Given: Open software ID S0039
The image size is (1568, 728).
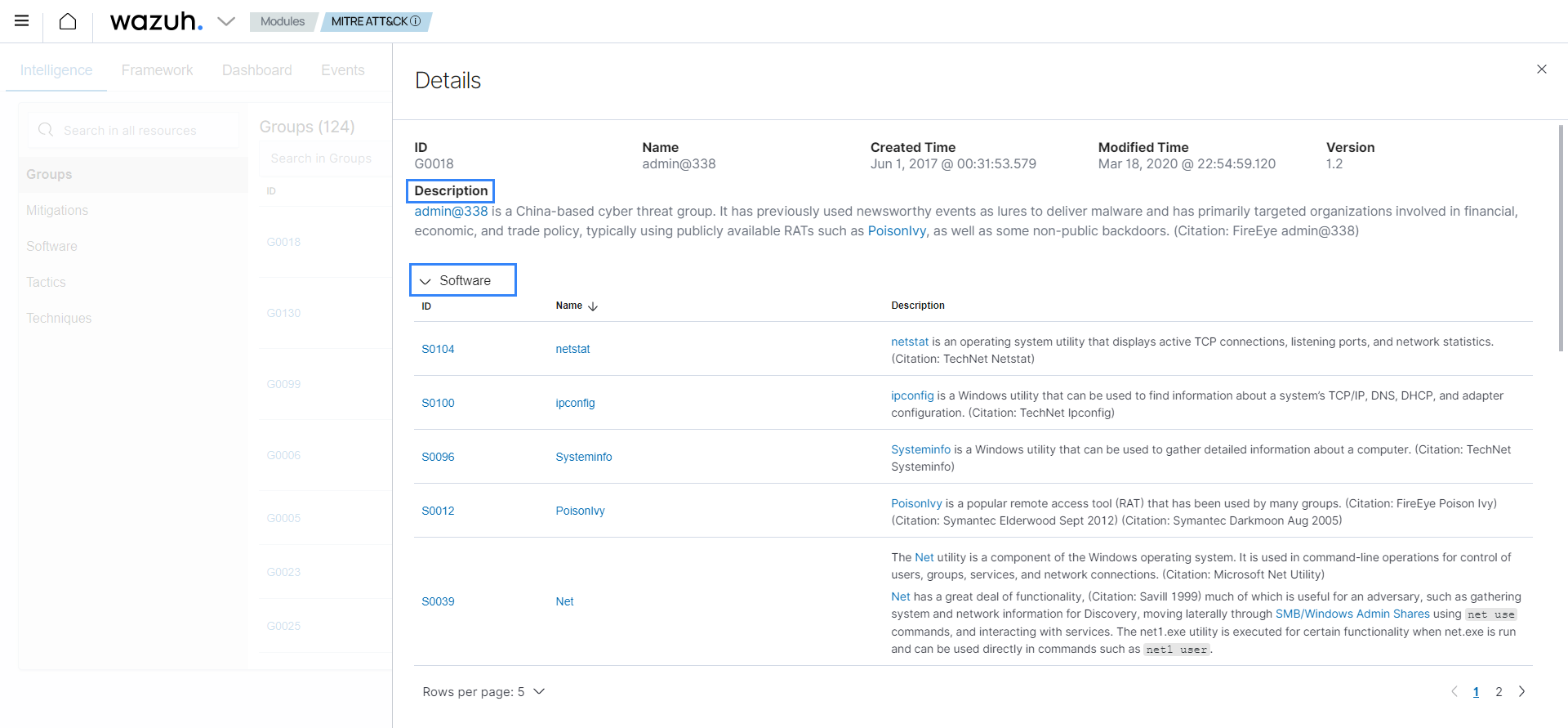Looking at the screenshot, I should [x=438, y=601].
